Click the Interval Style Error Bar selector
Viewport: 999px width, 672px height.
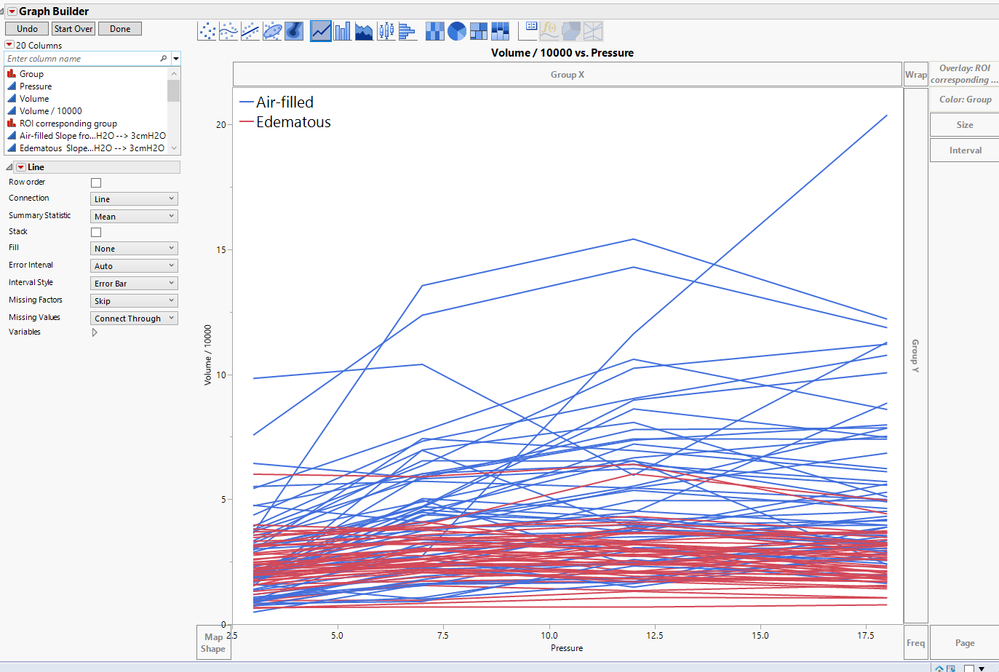(x=133, y=282)
